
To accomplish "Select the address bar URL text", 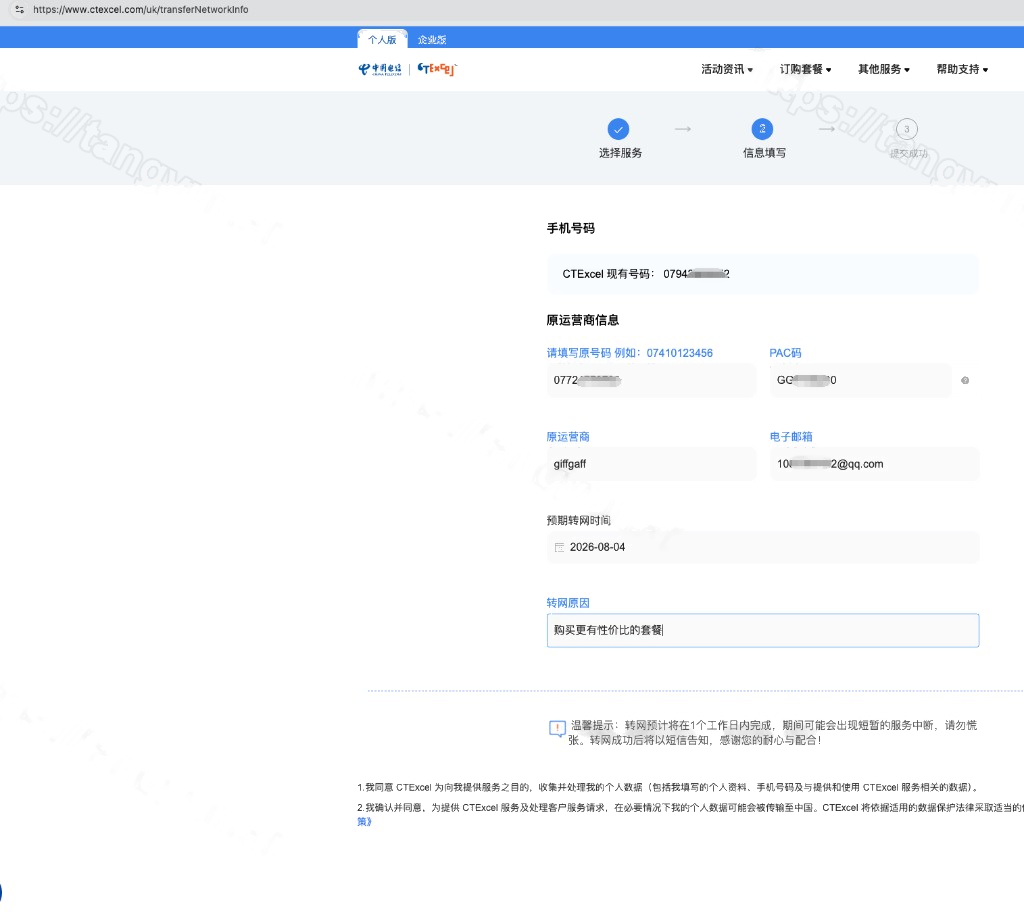I will 140,10.
